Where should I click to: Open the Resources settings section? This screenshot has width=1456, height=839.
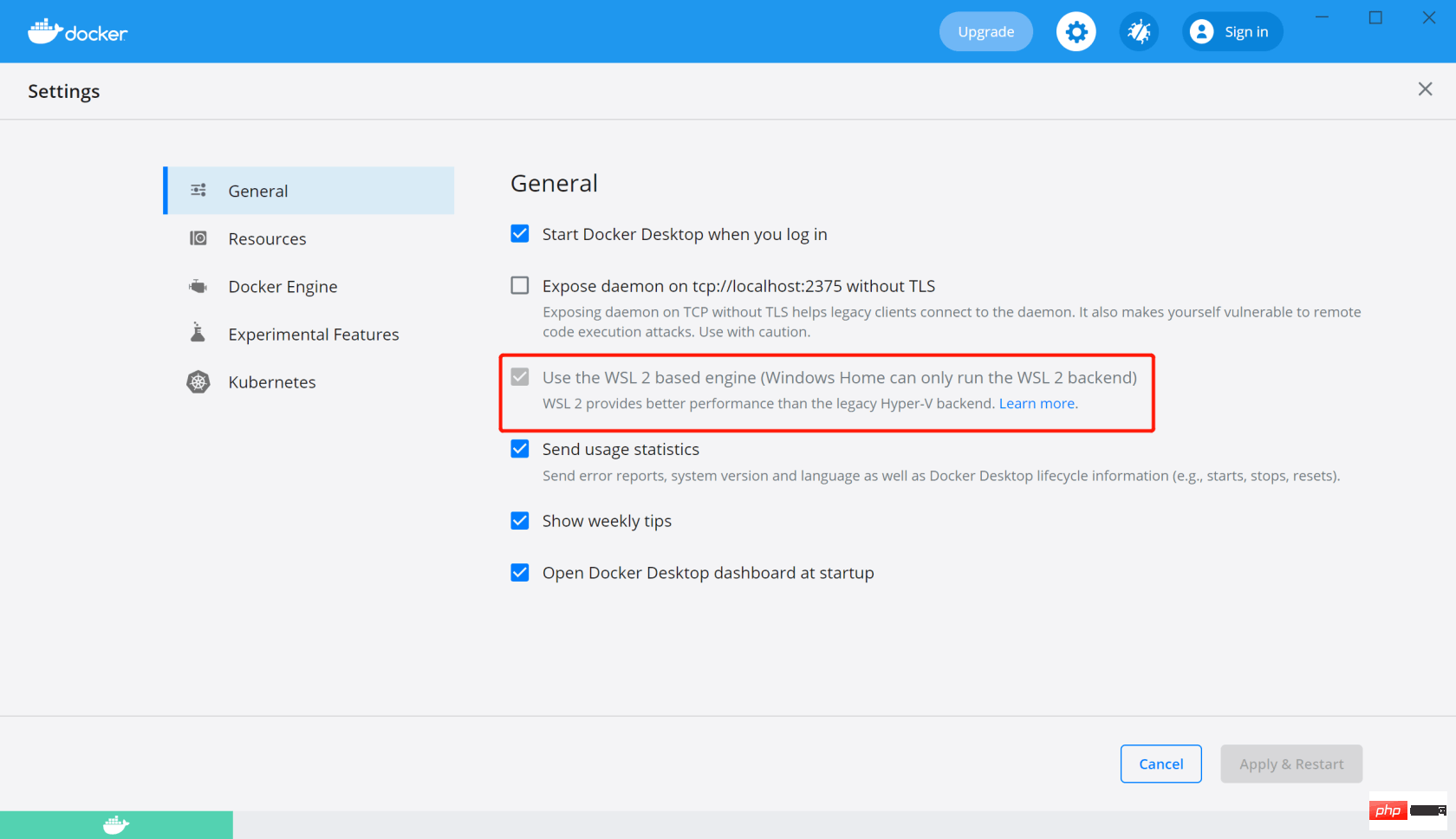coord(309,238)
